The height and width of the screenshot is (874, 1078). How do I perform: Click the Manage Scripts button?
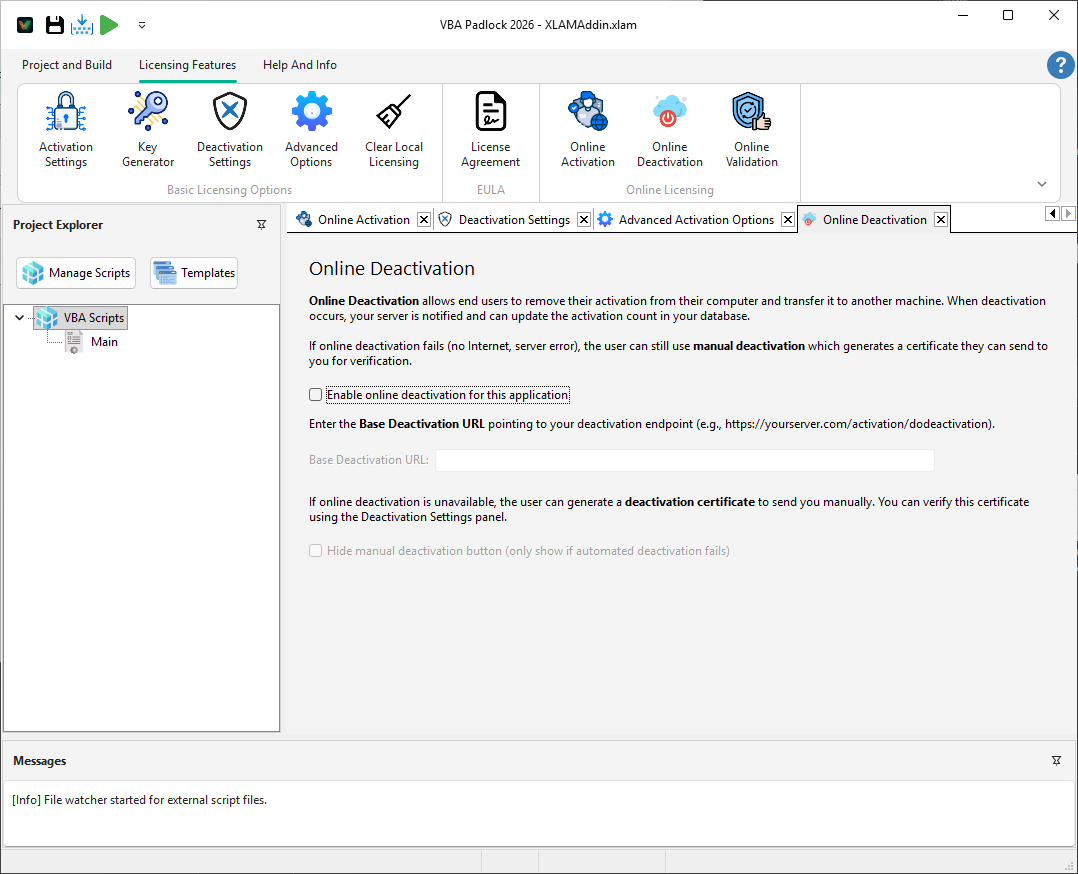coord(75,272)
